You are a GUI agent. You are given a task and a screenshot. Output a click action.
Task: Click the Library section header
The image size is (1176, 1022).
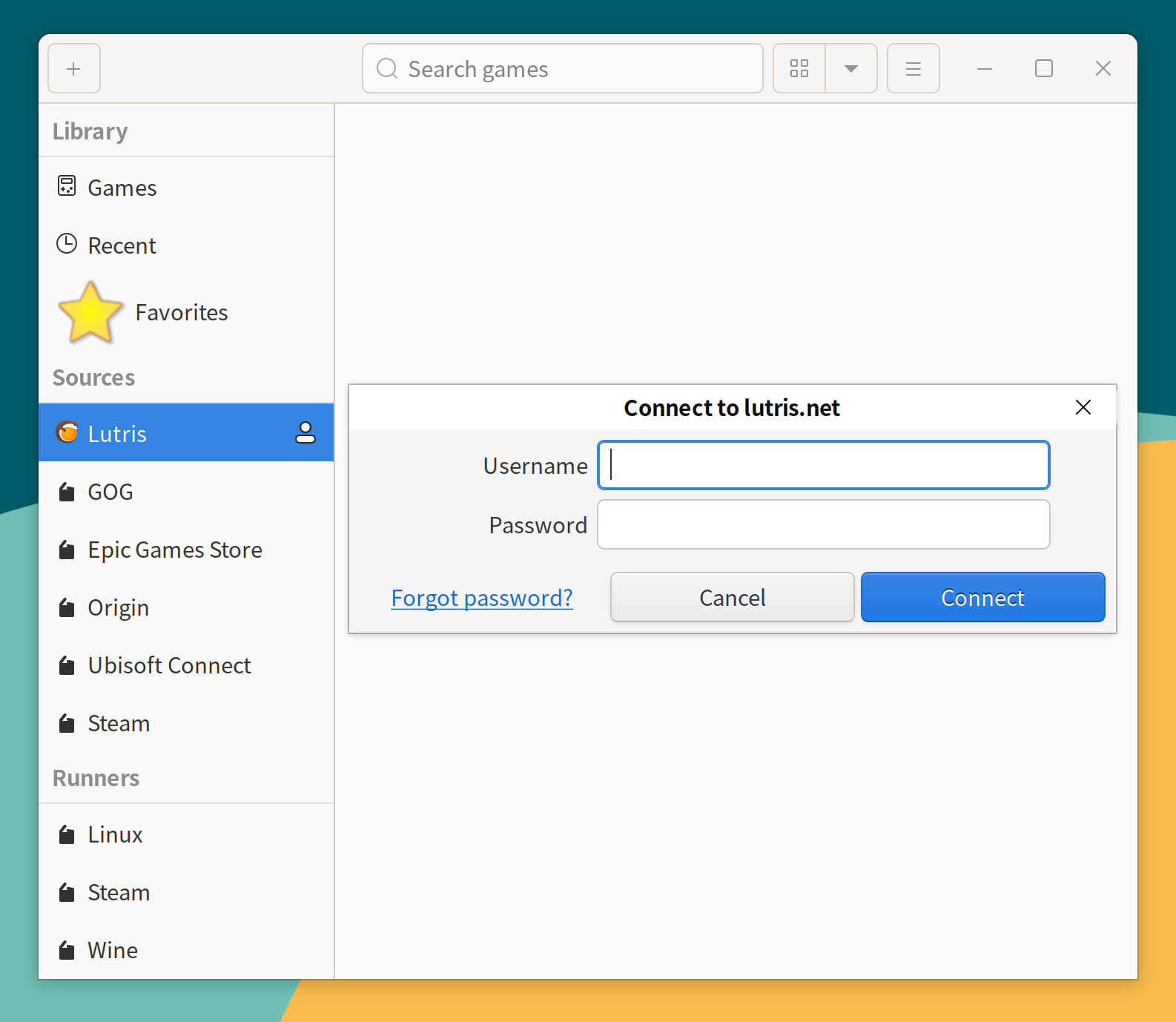click(x=90, y=131)
